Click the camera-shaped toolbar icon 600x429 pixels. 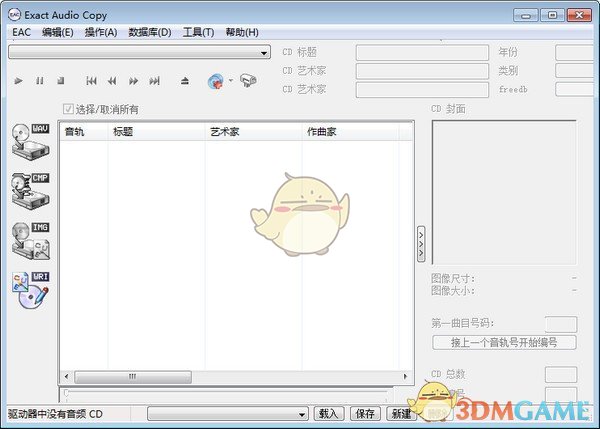tap(248, 80)
